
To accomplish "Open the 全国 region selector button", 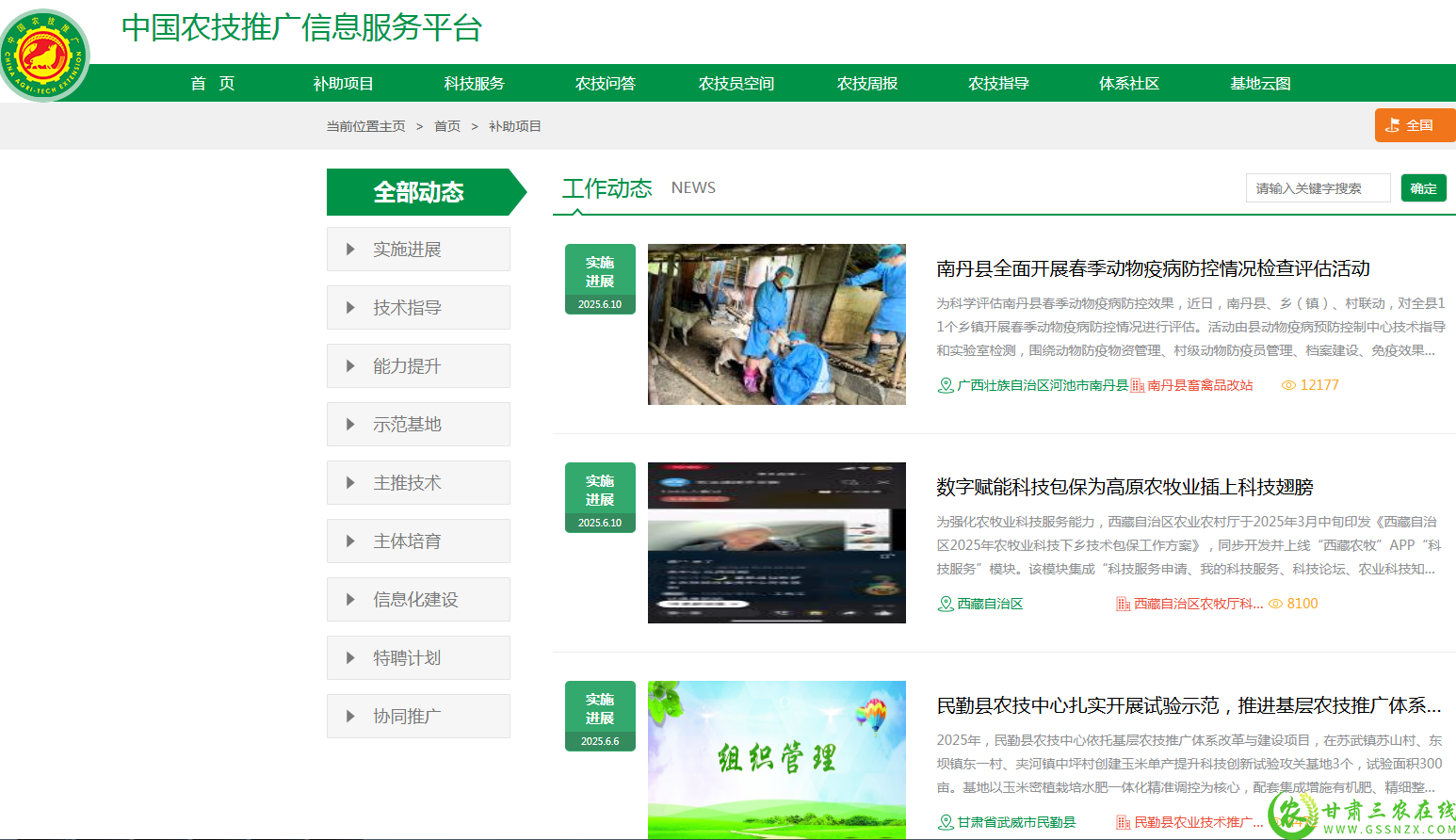I will click(x=1416, y=125).
